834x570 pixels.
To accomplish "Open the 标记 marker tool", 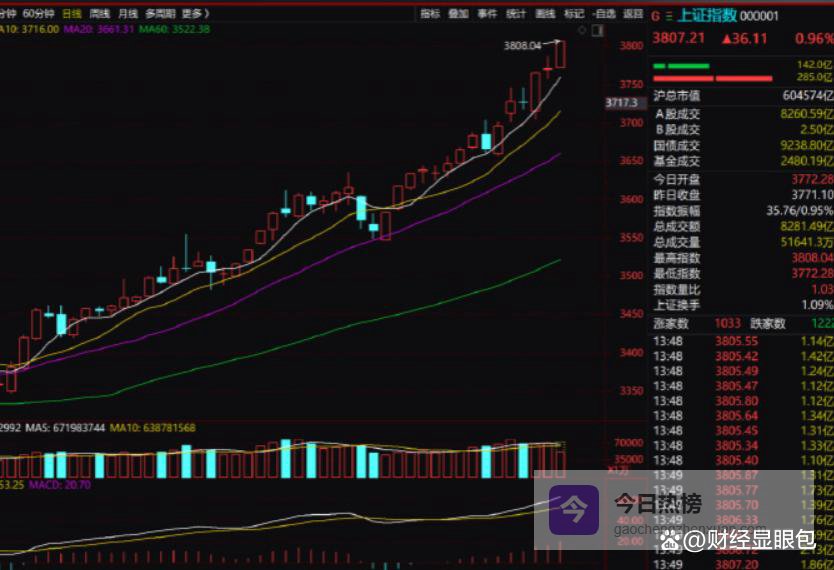I will pos(574,14).
